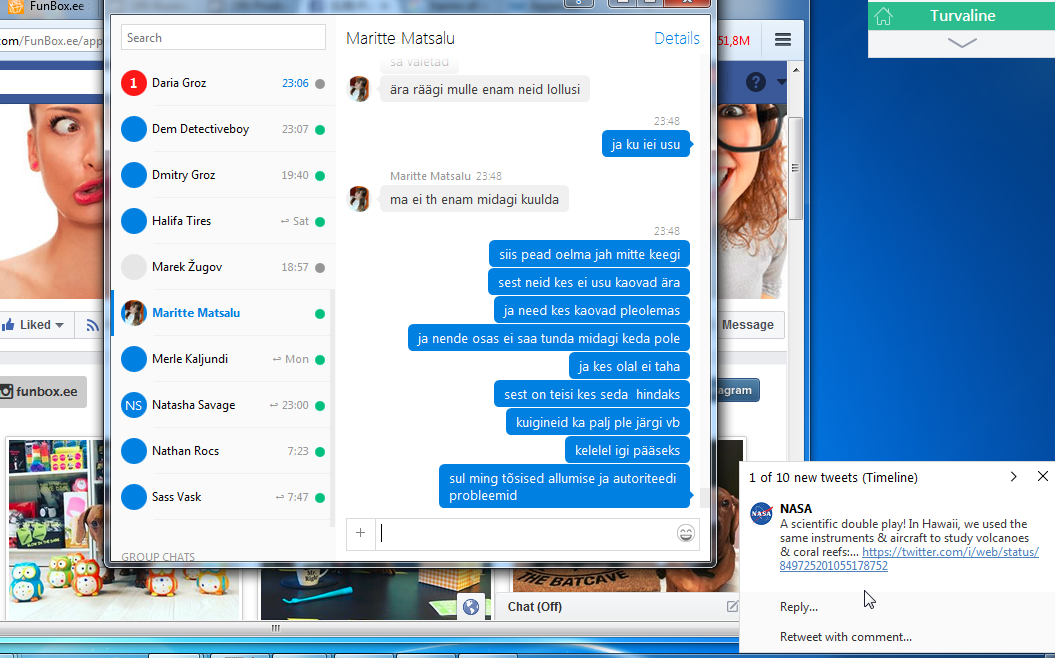The image size is (1055, 658).
Task: Choose Retweet with comment... option
Action: (846, 636)
